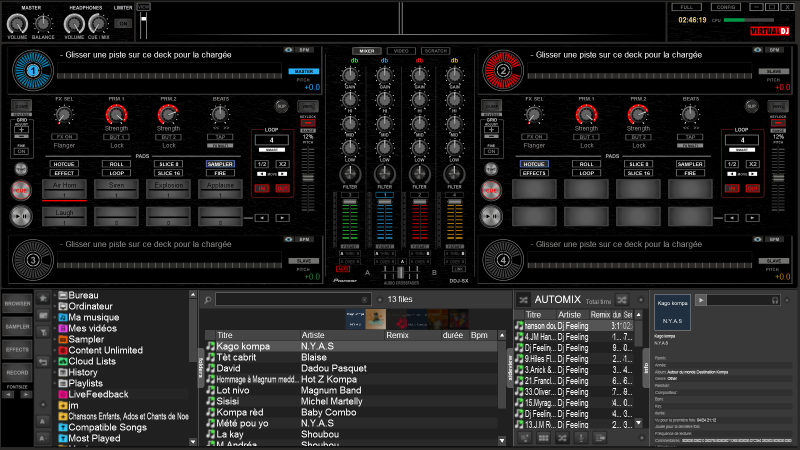This screenshot has height=450, width=800.
Task: Select HOTCUE pad mode on deck 1
Action: pyautogui.click(x=64, y=164)
